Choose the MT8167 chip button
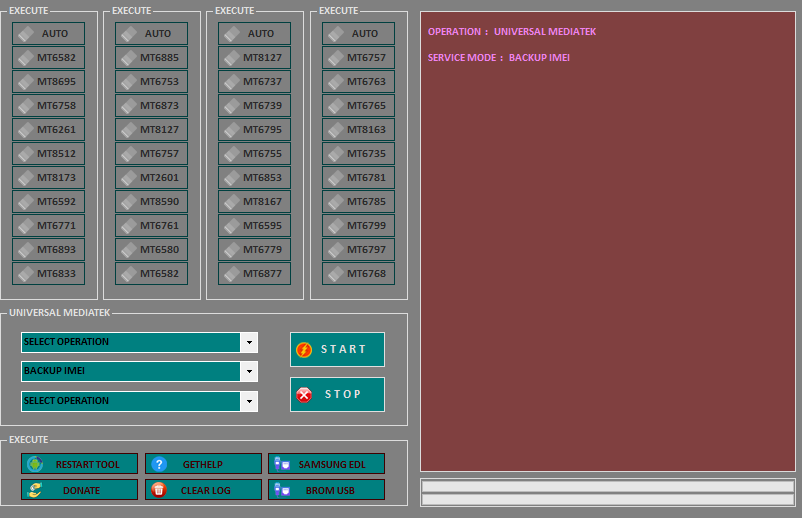Viewport: 802px width, 518px height. click(254, 201)
